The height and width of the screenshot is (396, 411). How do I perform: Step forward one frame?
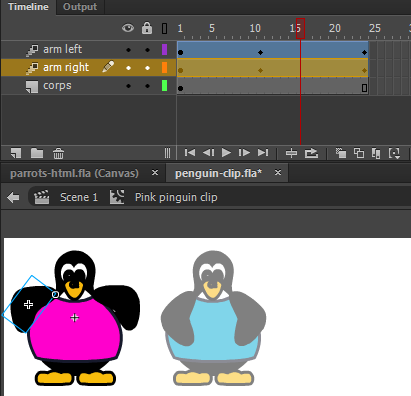point(244,153)
